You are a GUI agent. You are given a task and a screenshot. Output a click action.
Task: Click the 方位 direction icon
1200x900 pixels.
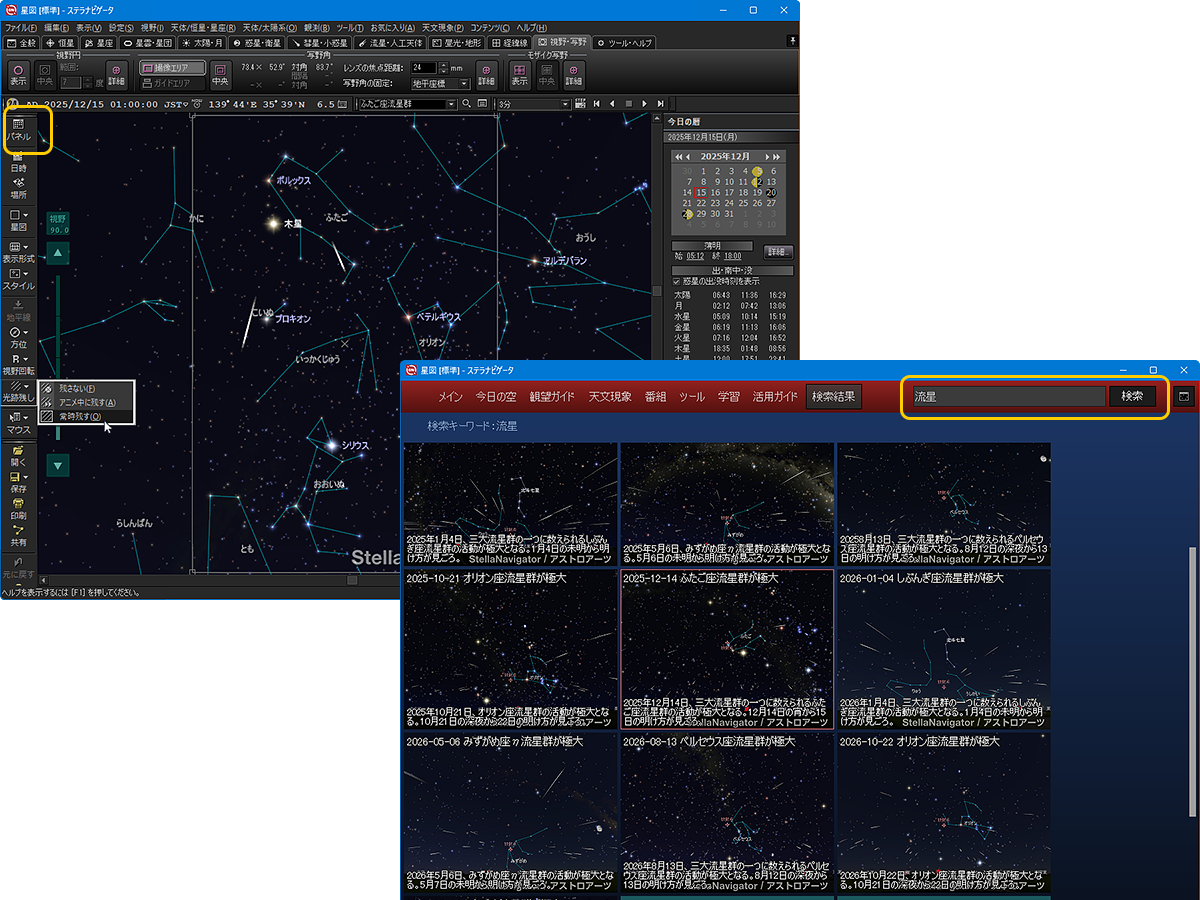(x=19, y=337)
